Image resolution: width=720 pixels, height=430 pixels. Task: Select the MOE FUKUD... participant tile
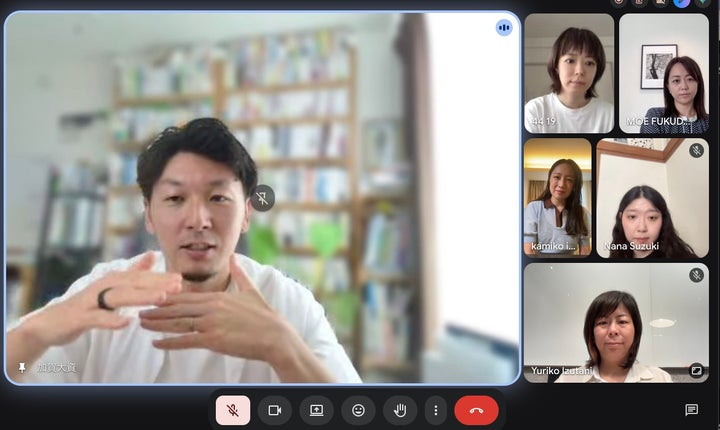pyautogui.click(x=664, y=74)
